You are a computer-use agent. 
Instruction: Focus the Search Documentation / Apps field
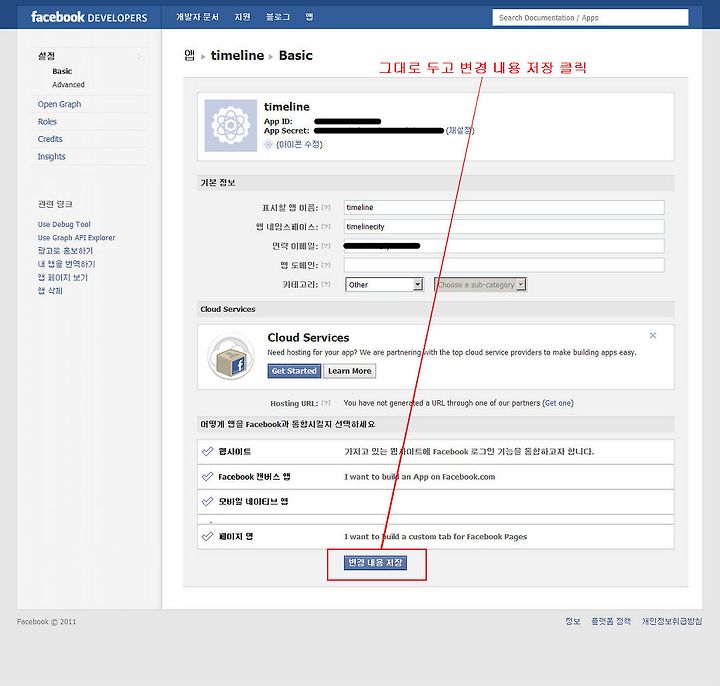[x=590, y=17]
